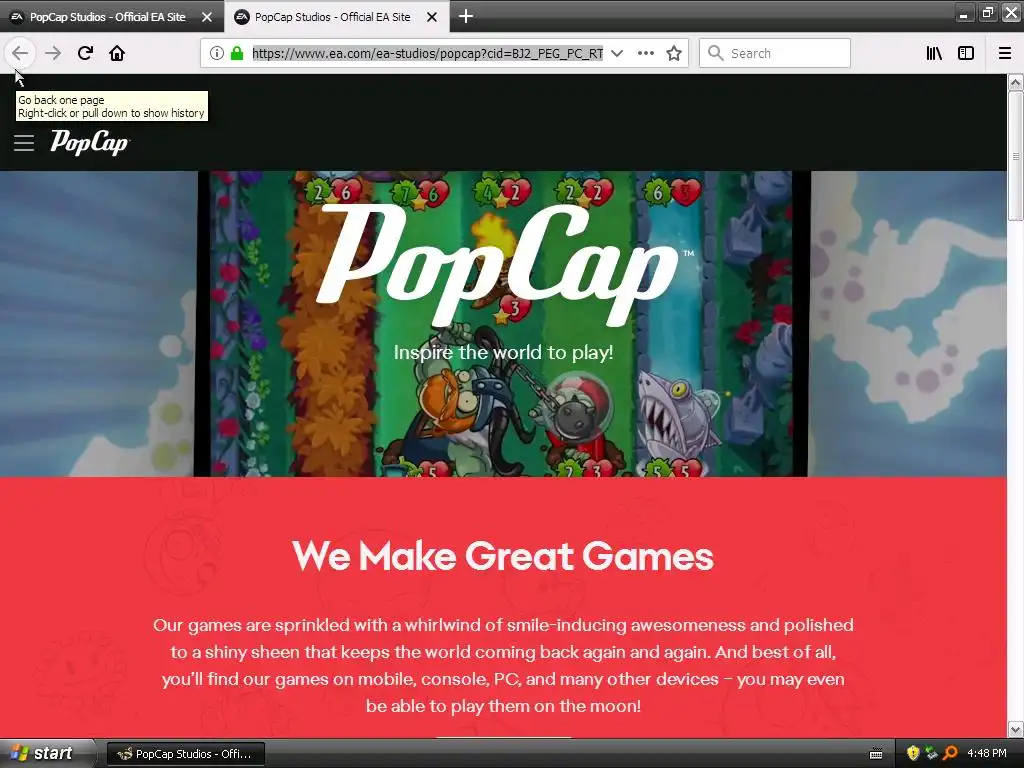Select the PopCap Studios taskbar button
The image size is (1024, 768).
[x=186, y=754]
